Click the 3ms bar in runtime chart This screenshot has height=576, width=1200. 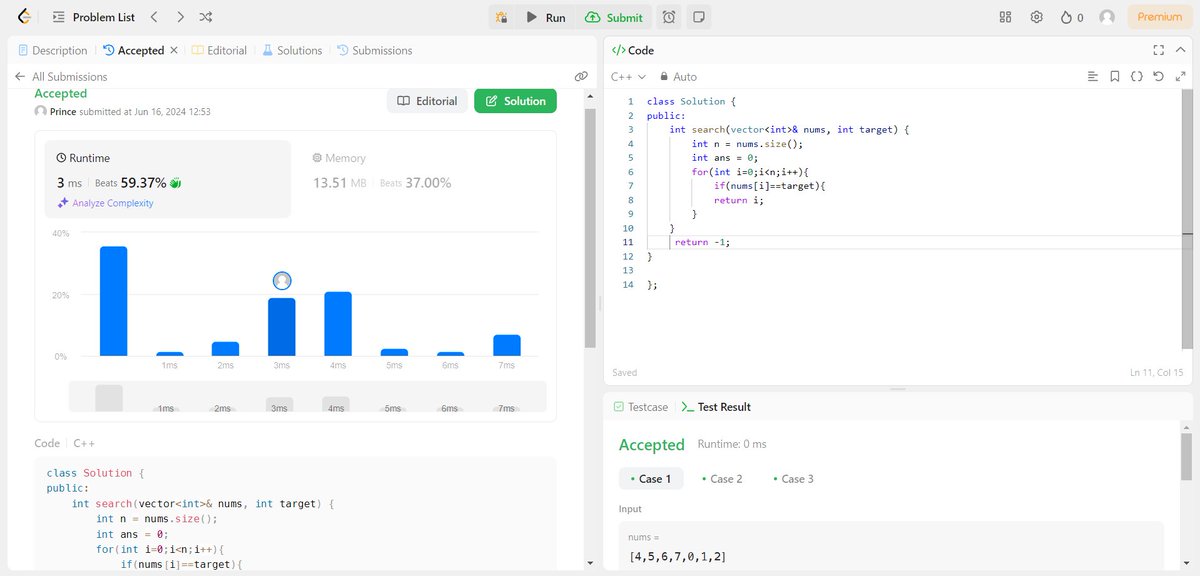pyautogui.click(x=282, y=327)
